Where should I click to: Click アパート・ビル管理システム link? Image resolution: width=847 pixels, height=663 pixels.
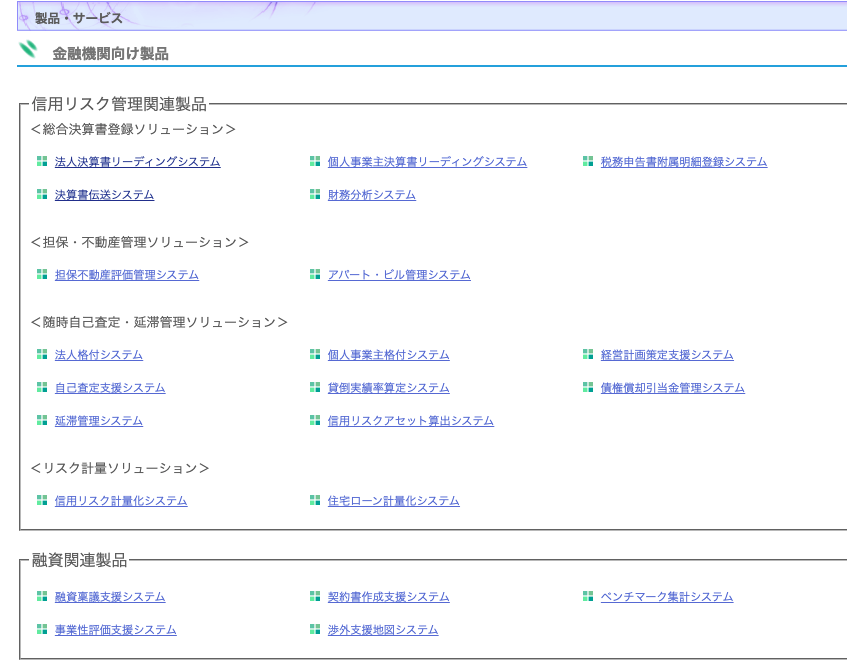399,274
